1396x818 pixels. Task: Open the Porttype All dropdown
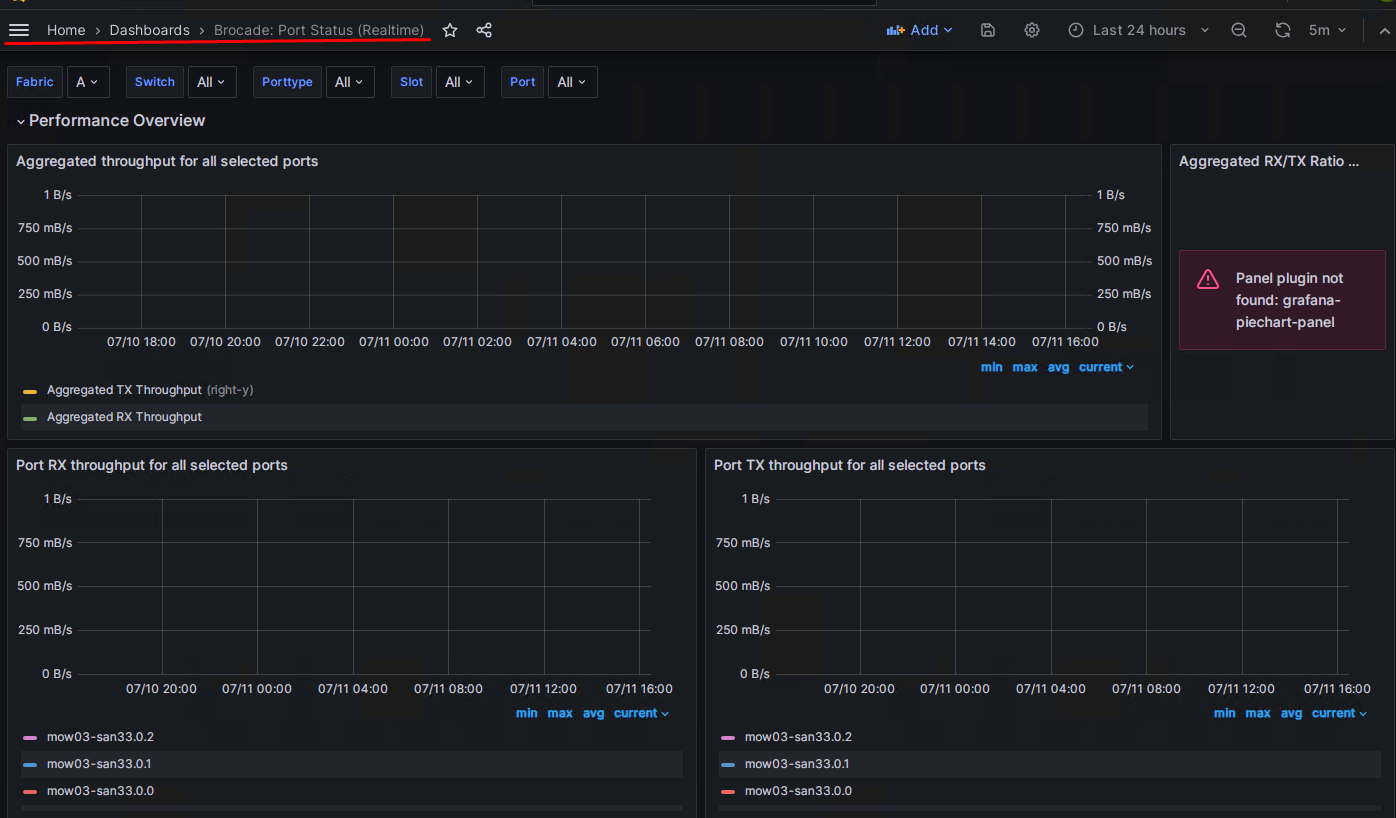350,81
